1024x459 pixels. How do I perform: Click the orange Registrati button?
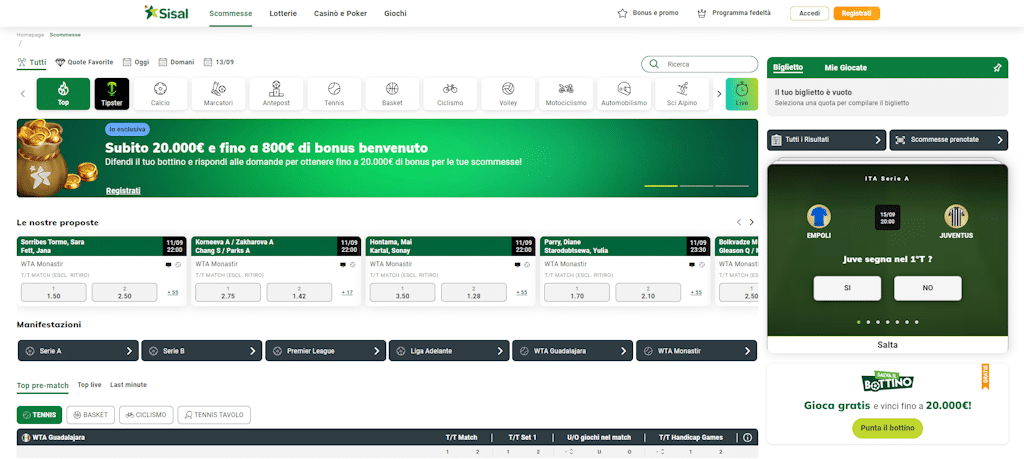coord(856,13)
